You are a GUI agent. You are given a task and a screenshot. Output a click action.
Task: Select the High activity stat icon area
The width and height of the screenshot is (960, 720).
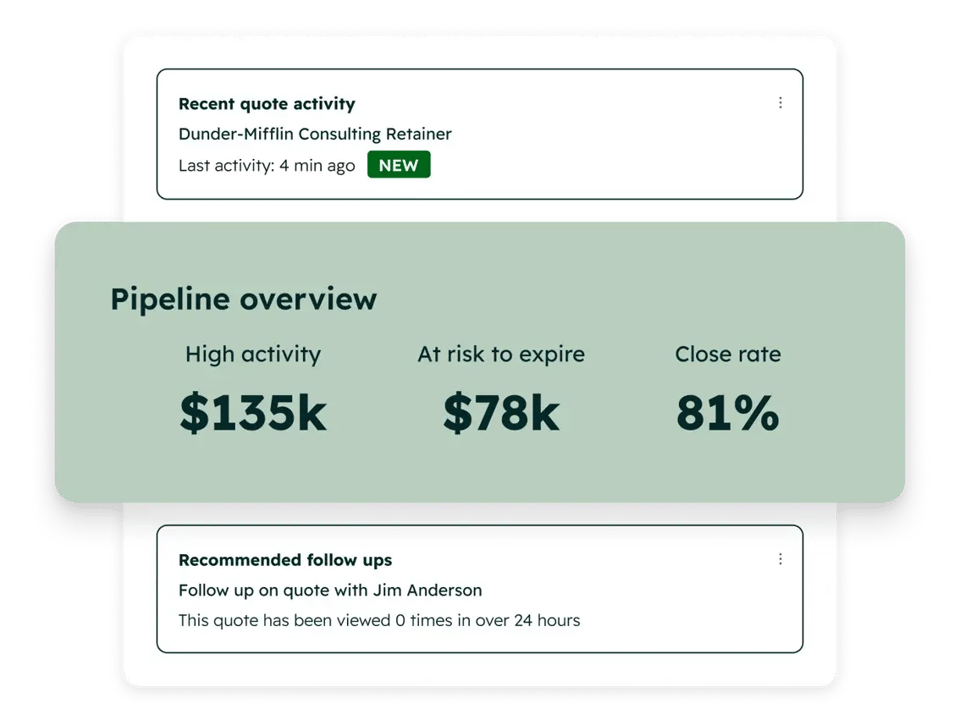(252, 354)
